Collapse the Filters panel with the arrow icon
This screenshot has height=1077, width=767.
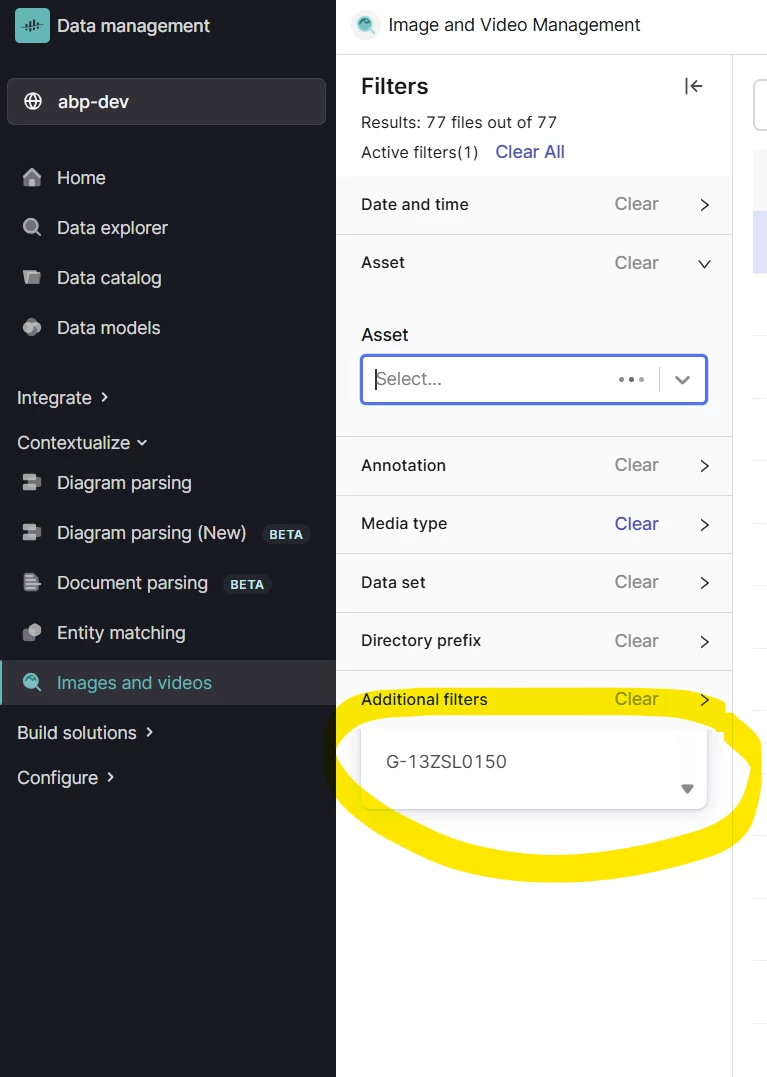tap(693, 86)
